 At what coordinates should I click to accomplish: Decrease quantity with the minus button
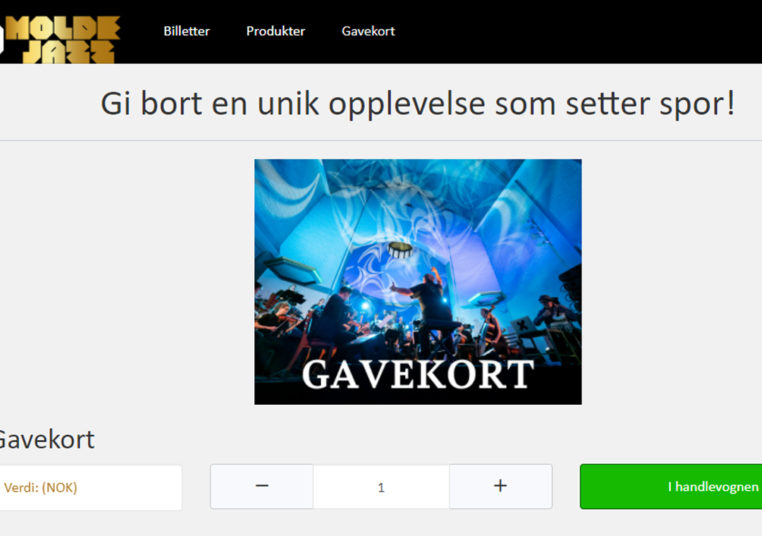click(x=262, y=486)
